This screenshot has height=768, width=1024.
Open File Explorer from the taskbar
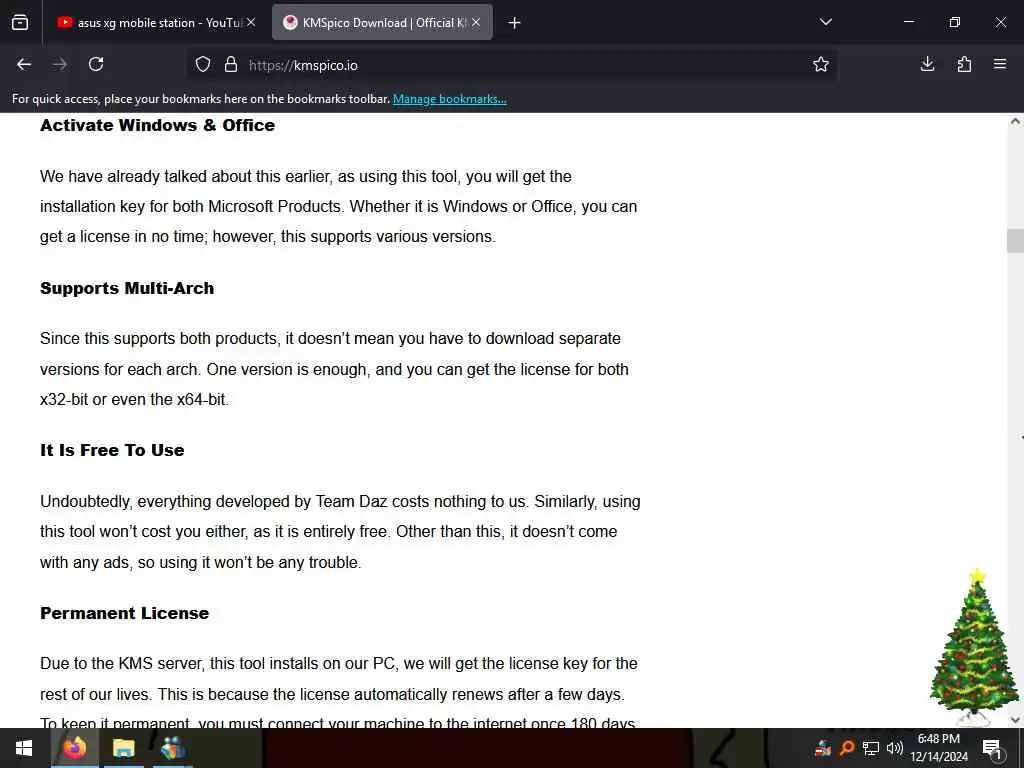(x=123, y=748)
